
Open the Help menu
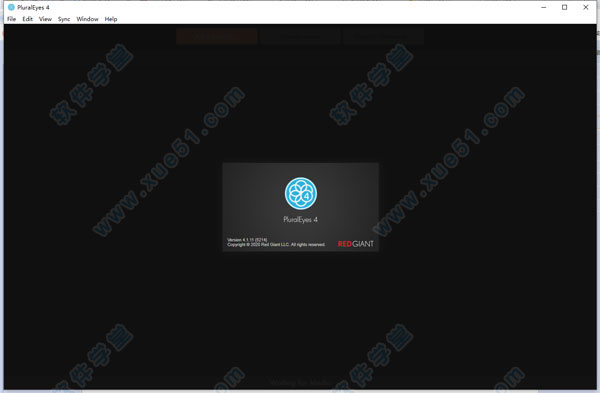tap(111, 19)
